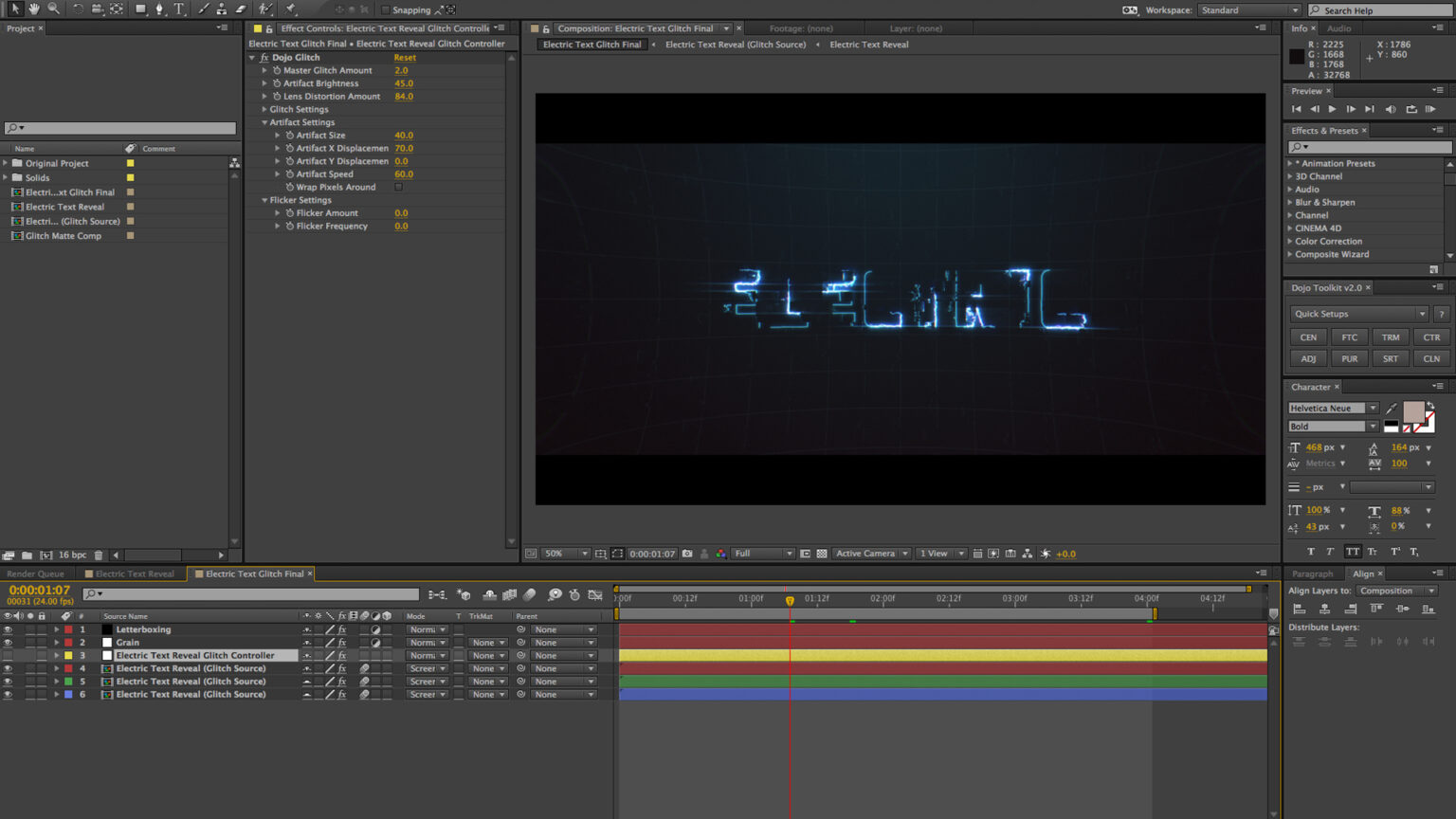This screenshot has height=819, width=1456.
Task: Select the Pen tool in the toolbar
Action: [160, 9]
